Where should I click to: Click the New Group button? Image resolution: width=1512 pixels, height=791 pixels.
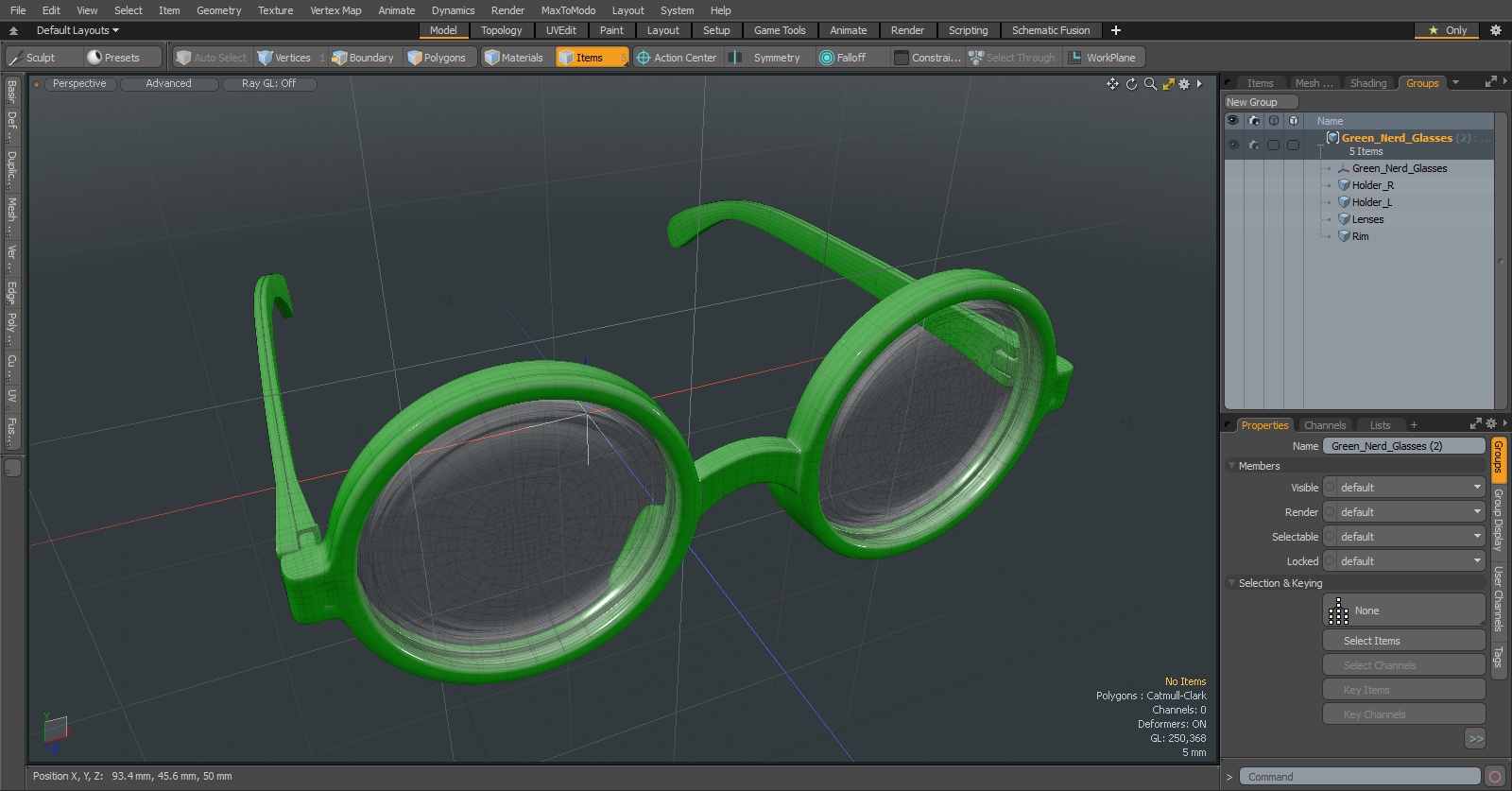pyautogui.click(x=1261, y=102)
